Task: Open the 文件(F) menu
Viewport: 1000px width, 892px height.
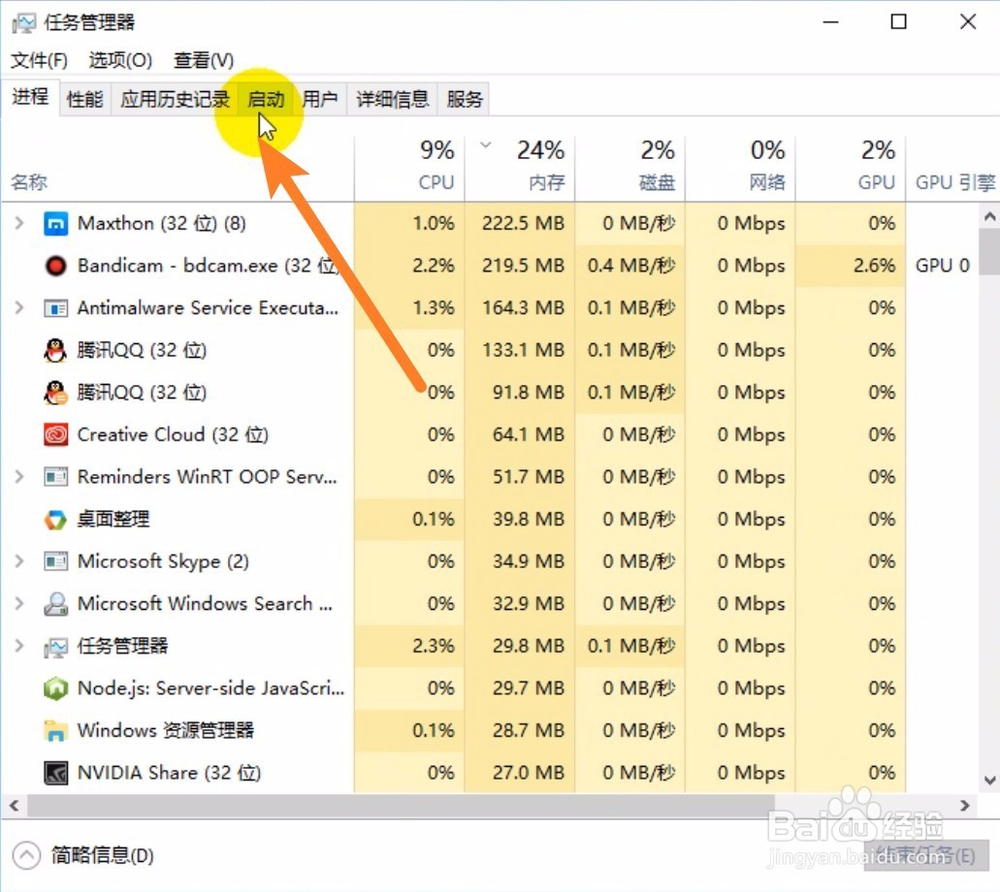Action: pyautogui.click(x=39, y=61)
